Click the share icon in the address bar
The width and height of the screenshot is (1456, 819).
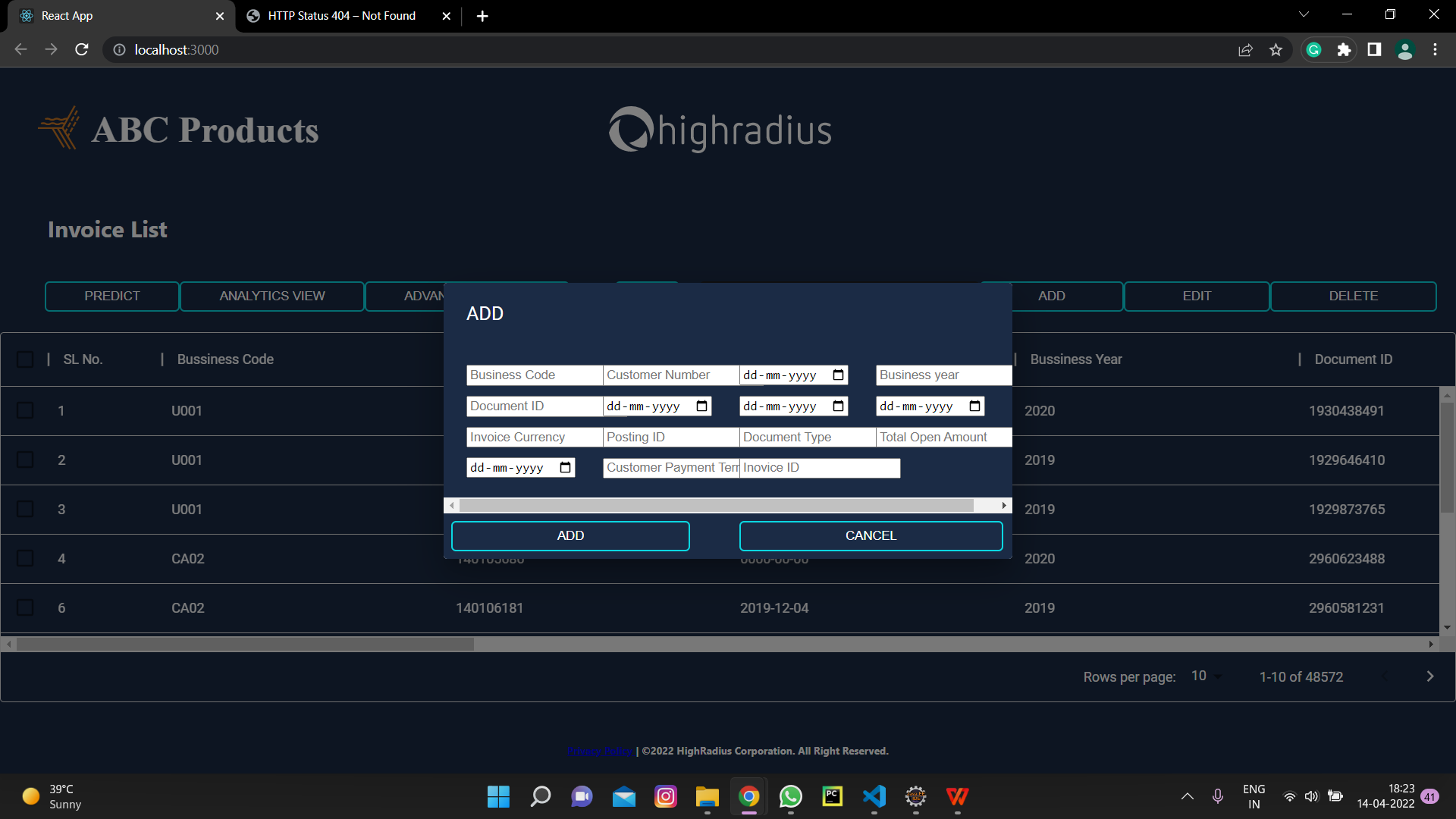click(1246, 49)
